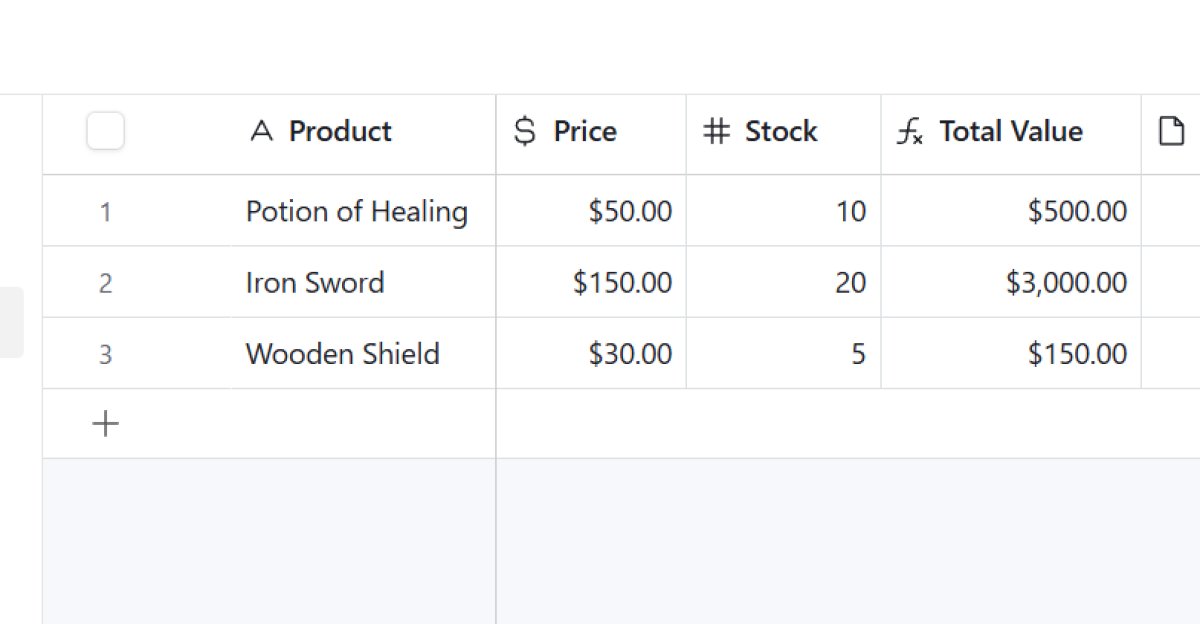
Task: Toggle the select-all rows checkbox
Action: [x=105, y=132]
